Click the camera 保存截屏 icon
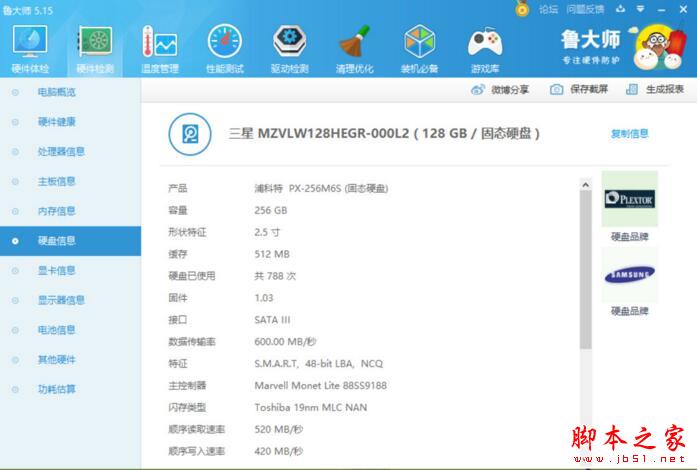 tap(556, 89)
